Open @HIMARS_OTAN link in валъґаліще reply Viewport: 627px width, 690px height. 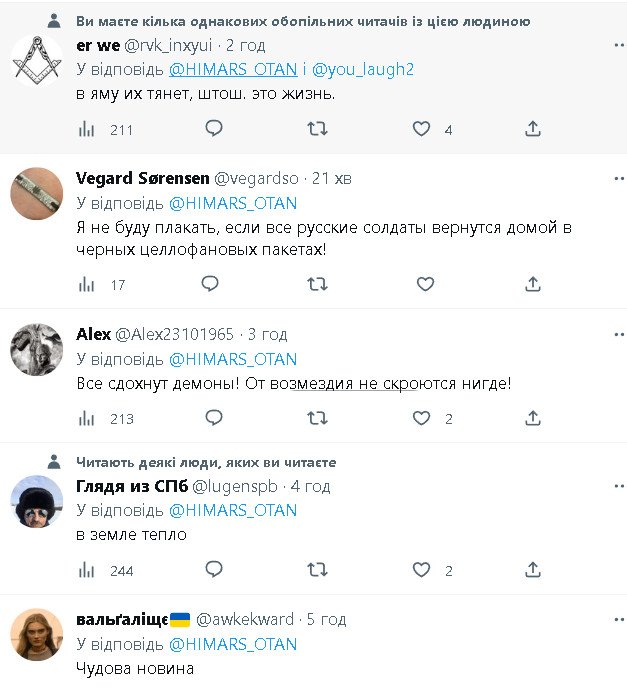(232, 644)
